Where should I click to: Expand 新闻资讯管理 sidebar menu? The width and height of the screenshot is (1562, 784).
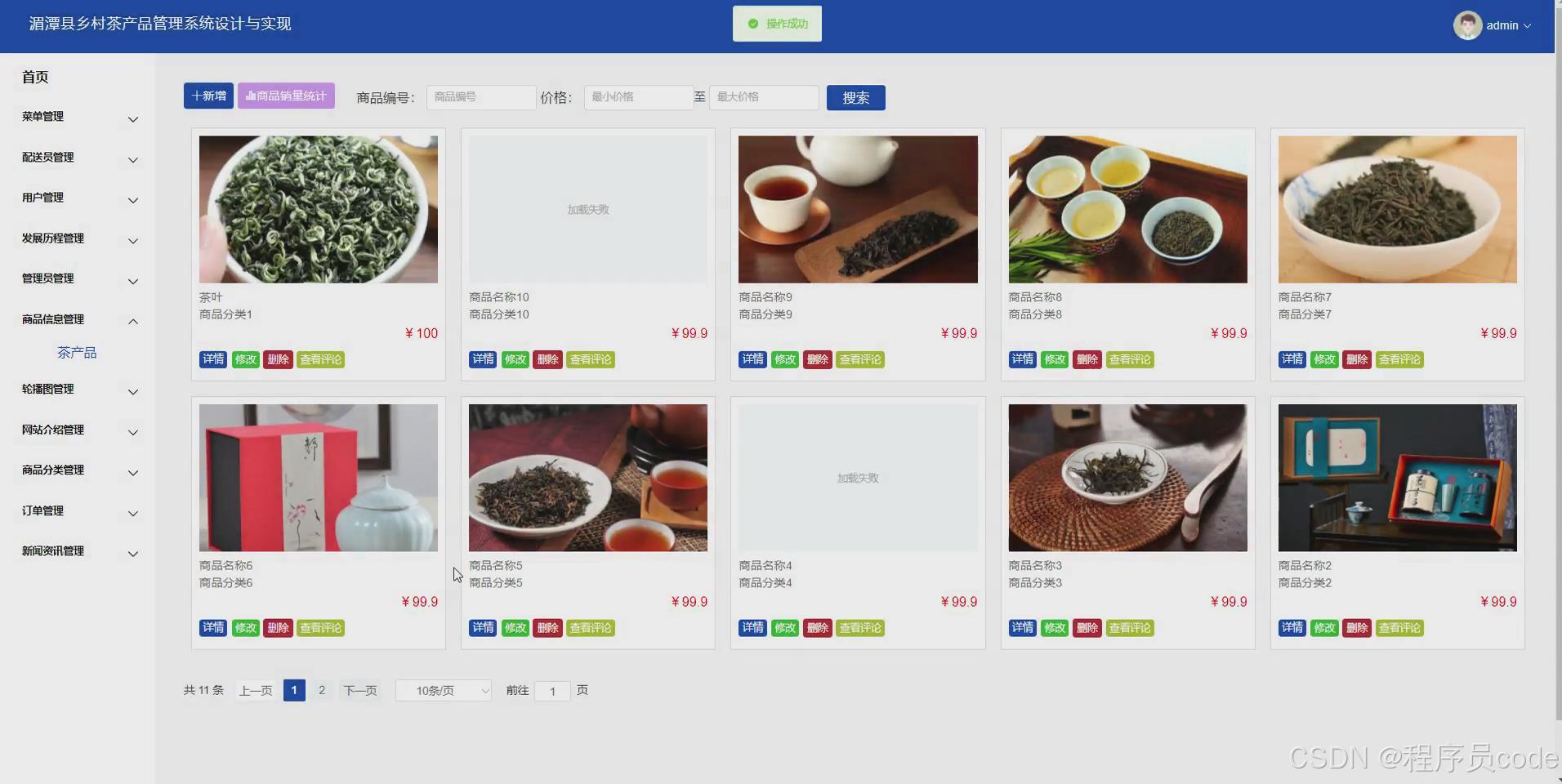(x=78, y=551)
